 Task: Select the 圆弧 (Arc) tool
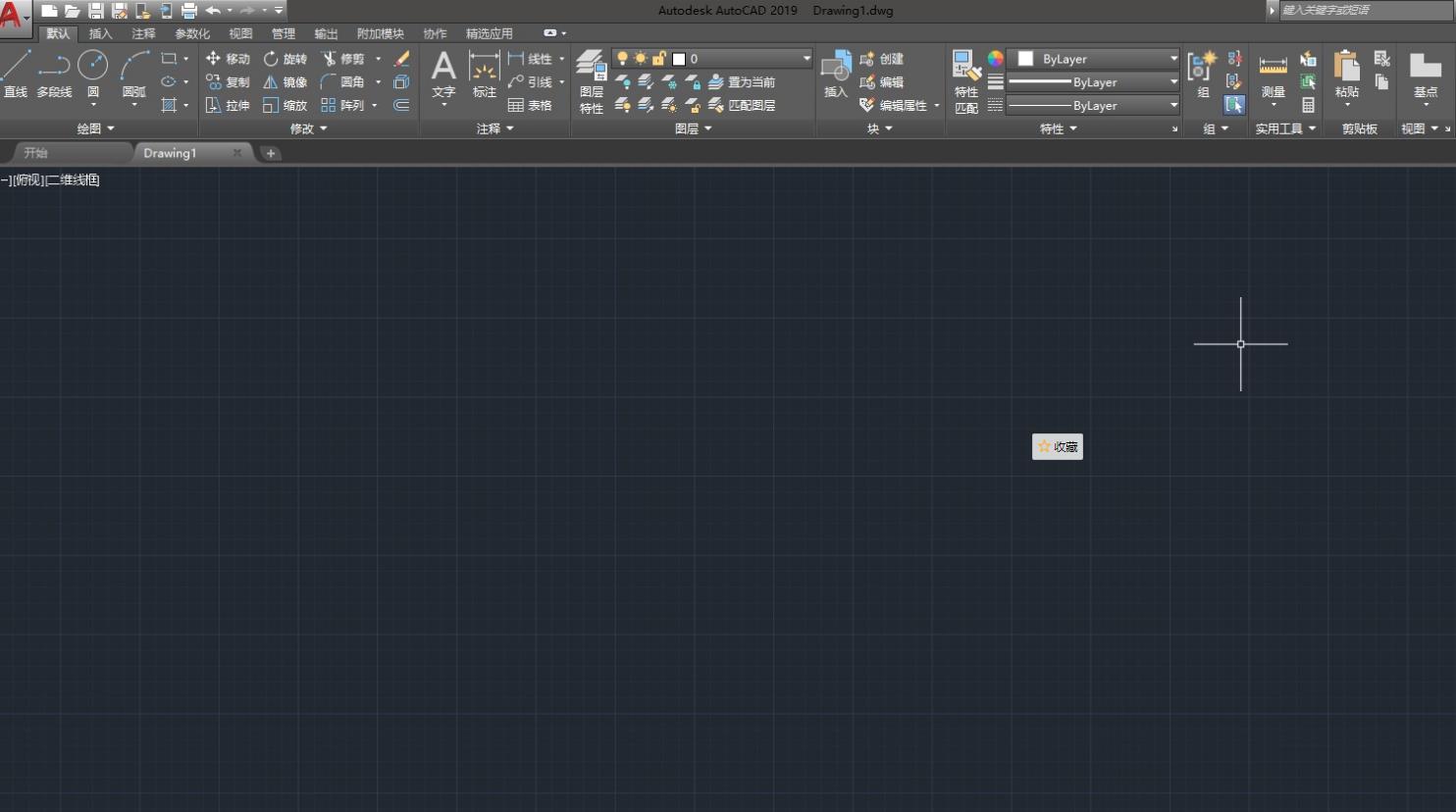tap(134, 75)
